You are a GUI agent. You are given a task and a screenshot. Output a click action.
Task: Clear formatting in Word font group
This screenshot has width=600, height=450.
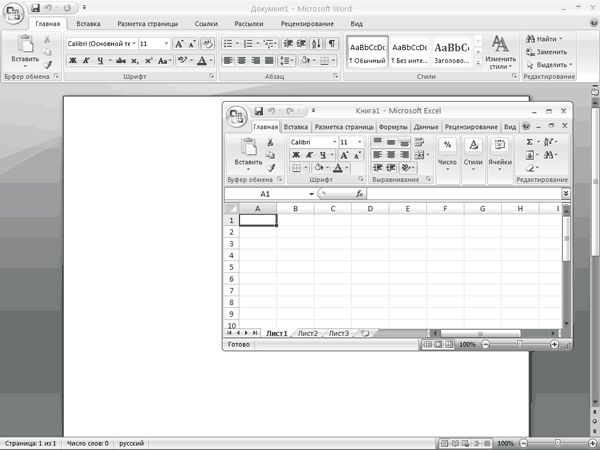coord(207,44)
